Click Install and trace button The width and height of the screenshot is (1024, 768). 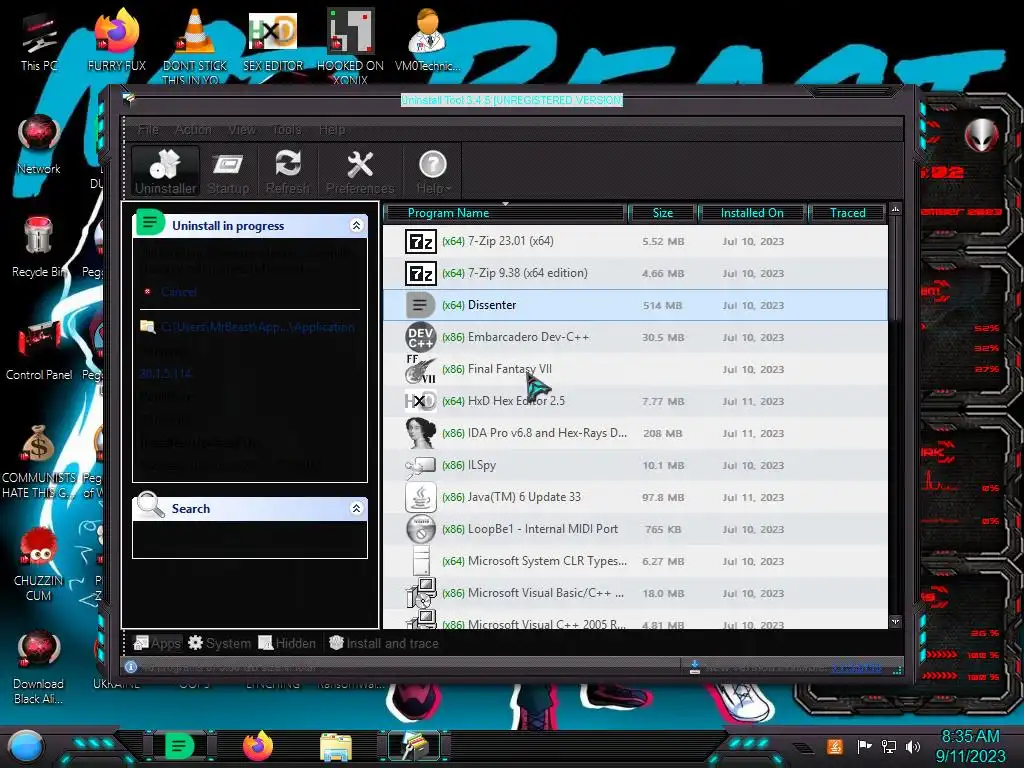pyautogui.click(x=383, y=643)
